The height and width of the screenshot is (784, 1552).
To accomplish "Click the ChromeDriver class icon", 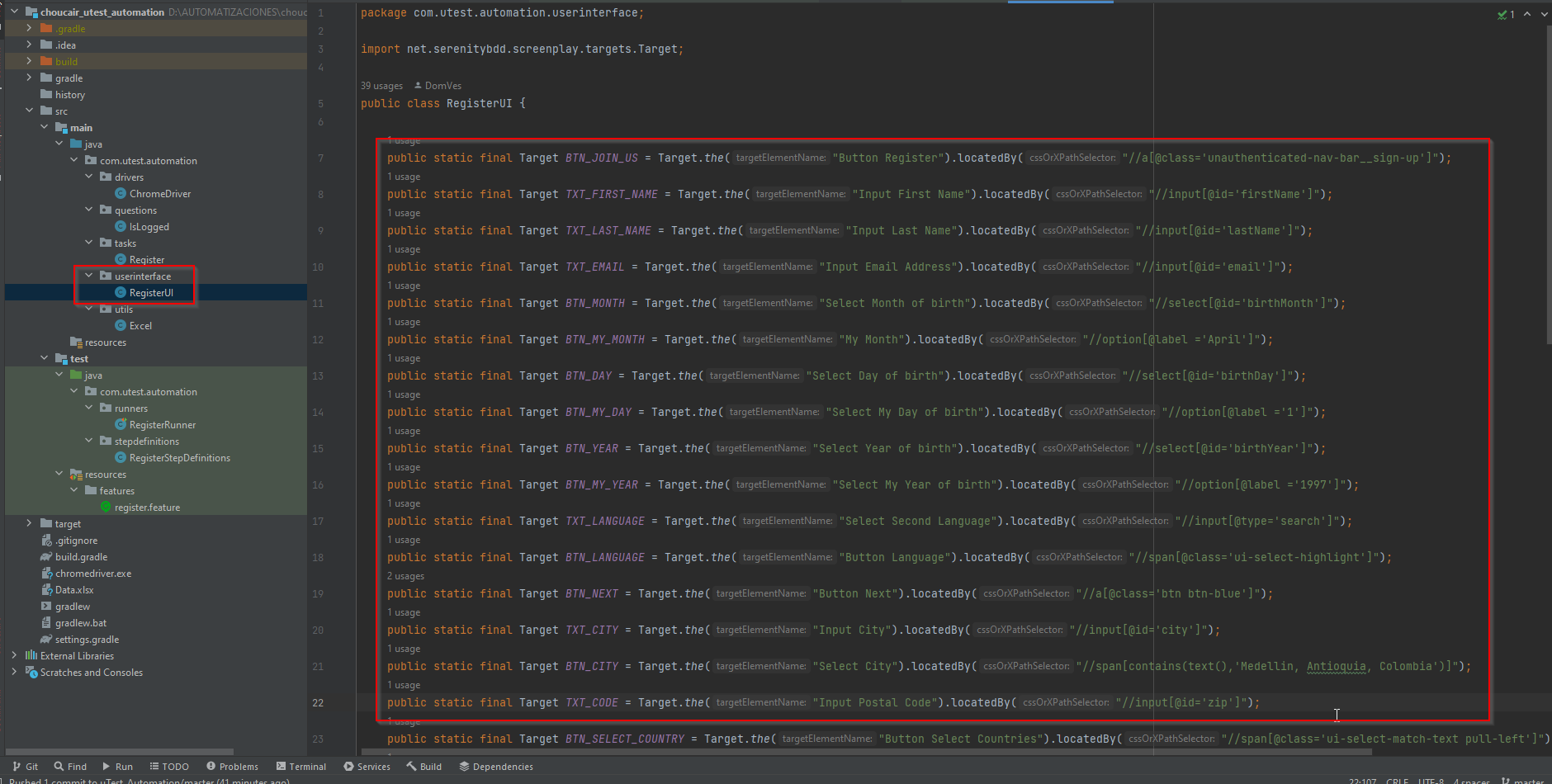I will pos(121,194).
